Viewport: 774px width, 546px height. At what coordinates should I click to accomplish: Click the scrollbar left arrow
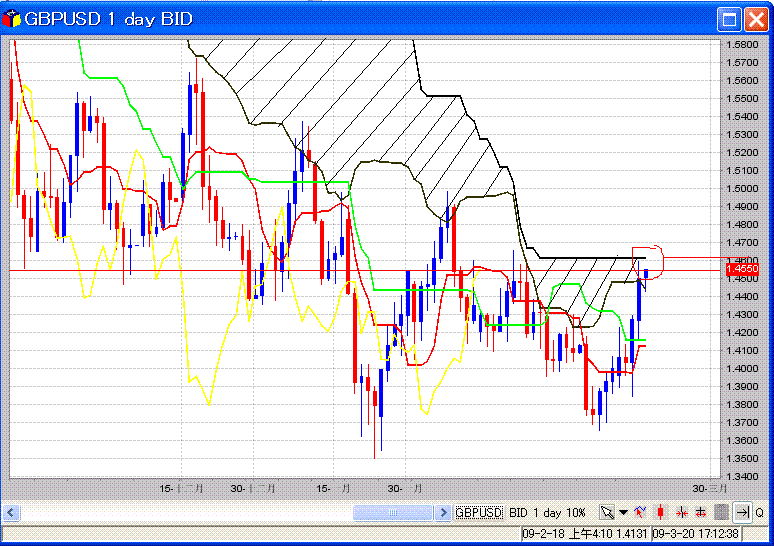[11, 512]
